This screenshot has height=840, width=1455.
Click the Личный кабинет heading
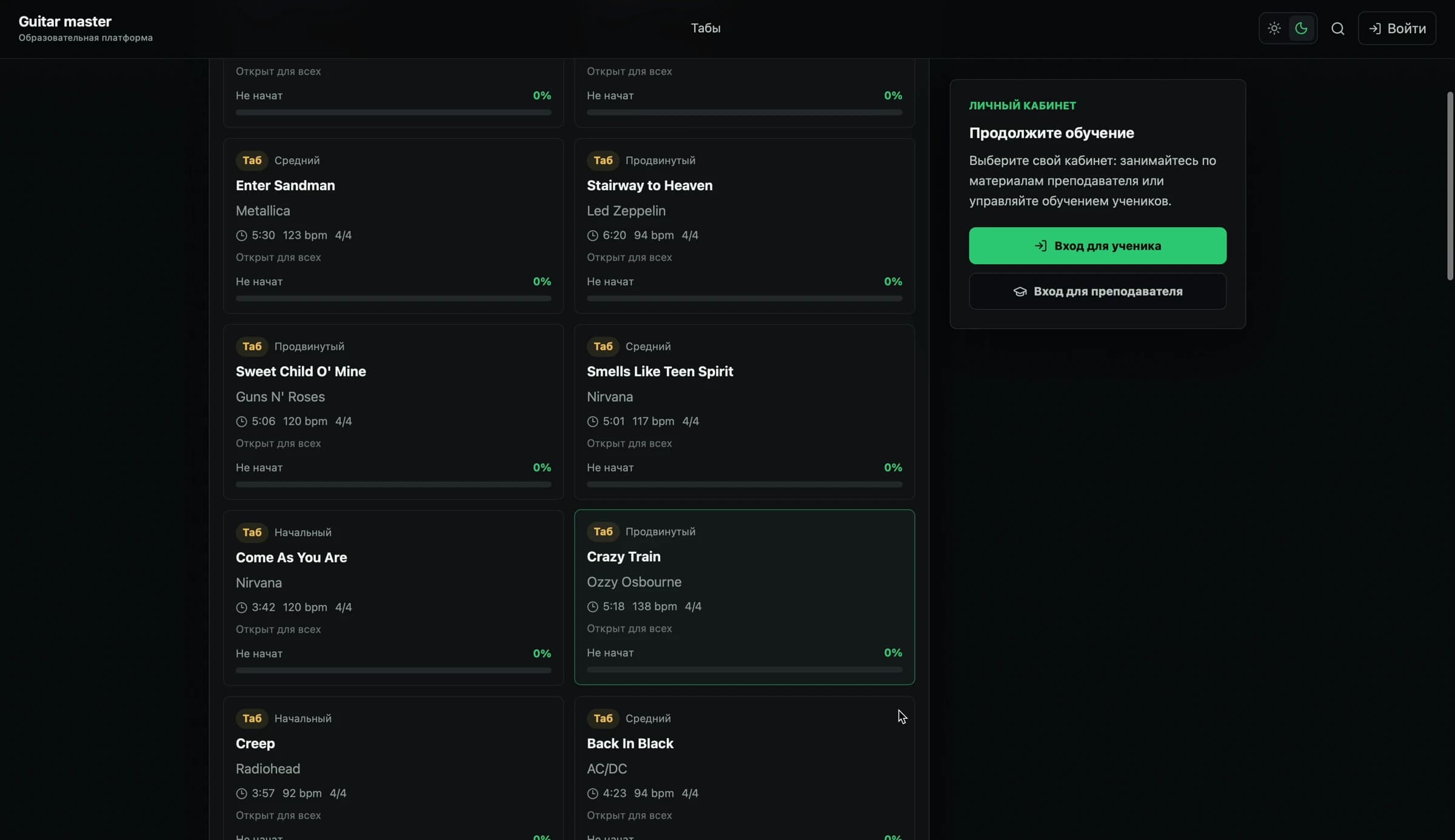1023,106
